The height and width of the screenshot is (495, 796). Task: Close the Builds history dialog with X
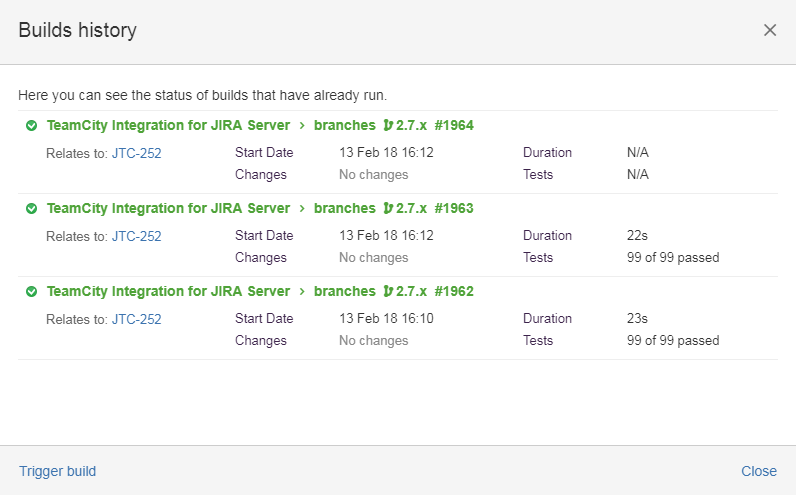pyautogui.click(x=770, y=30)
